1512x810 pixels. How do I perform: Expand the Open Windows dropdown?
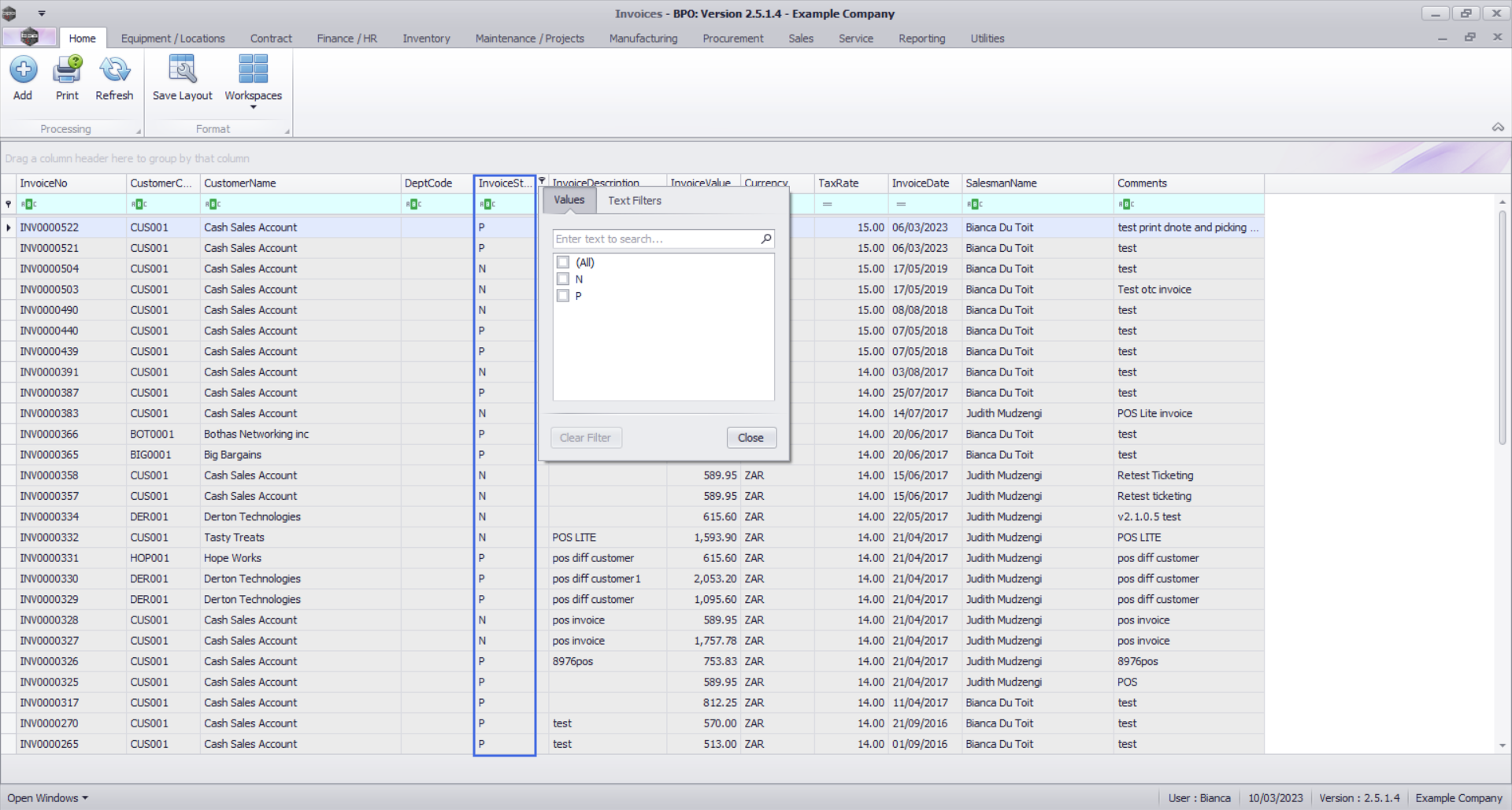(x=47, y=797)
